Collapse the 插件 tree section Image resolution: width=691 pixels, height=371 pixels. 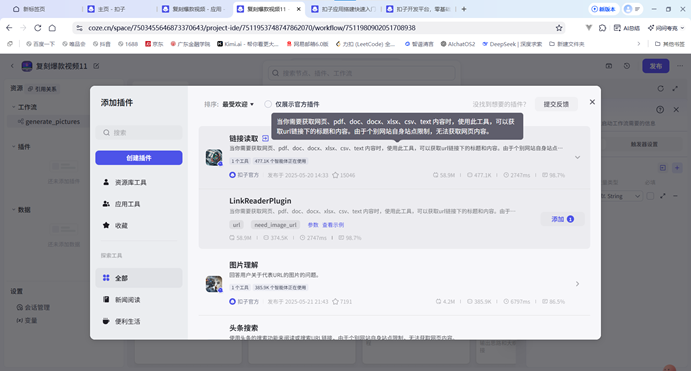coord(14,147)
